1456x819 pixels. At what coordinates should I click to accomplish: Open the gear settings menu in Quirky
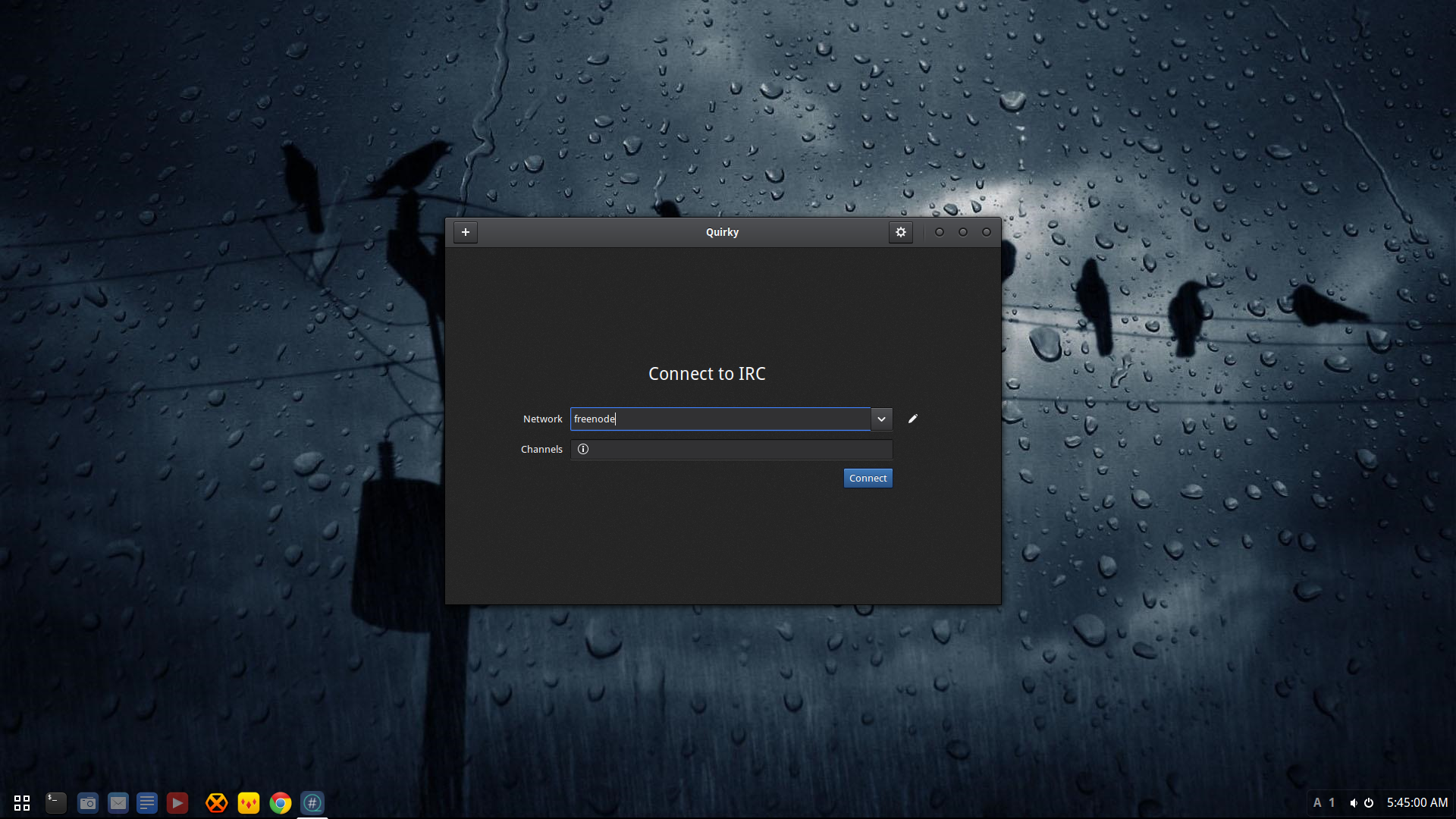point(900,232)
